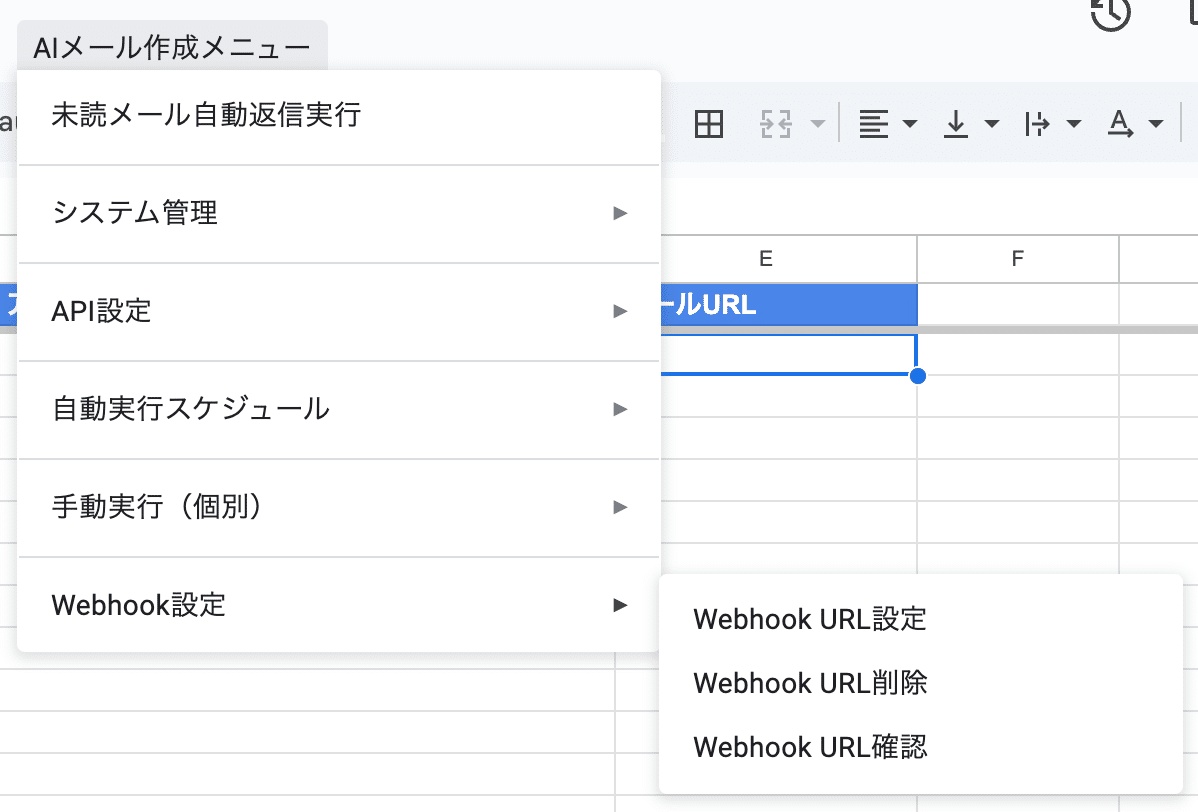The height and width of the screenshot is (812, 1198).
Task: Click the blue fill handle on selected cell
Action: [x=918, y=376]
